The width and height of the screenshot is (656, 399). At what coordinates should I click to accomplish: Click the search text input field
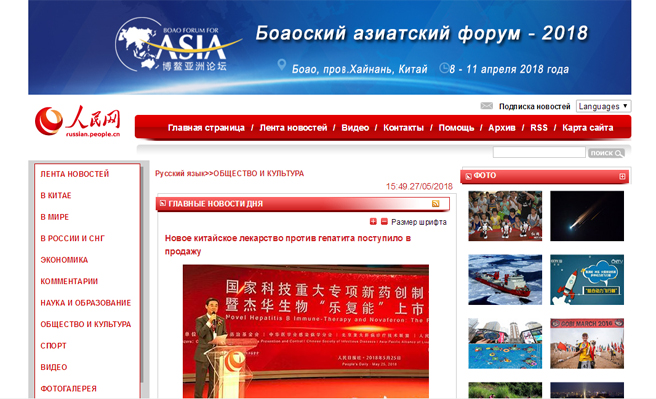pos(539,152)
